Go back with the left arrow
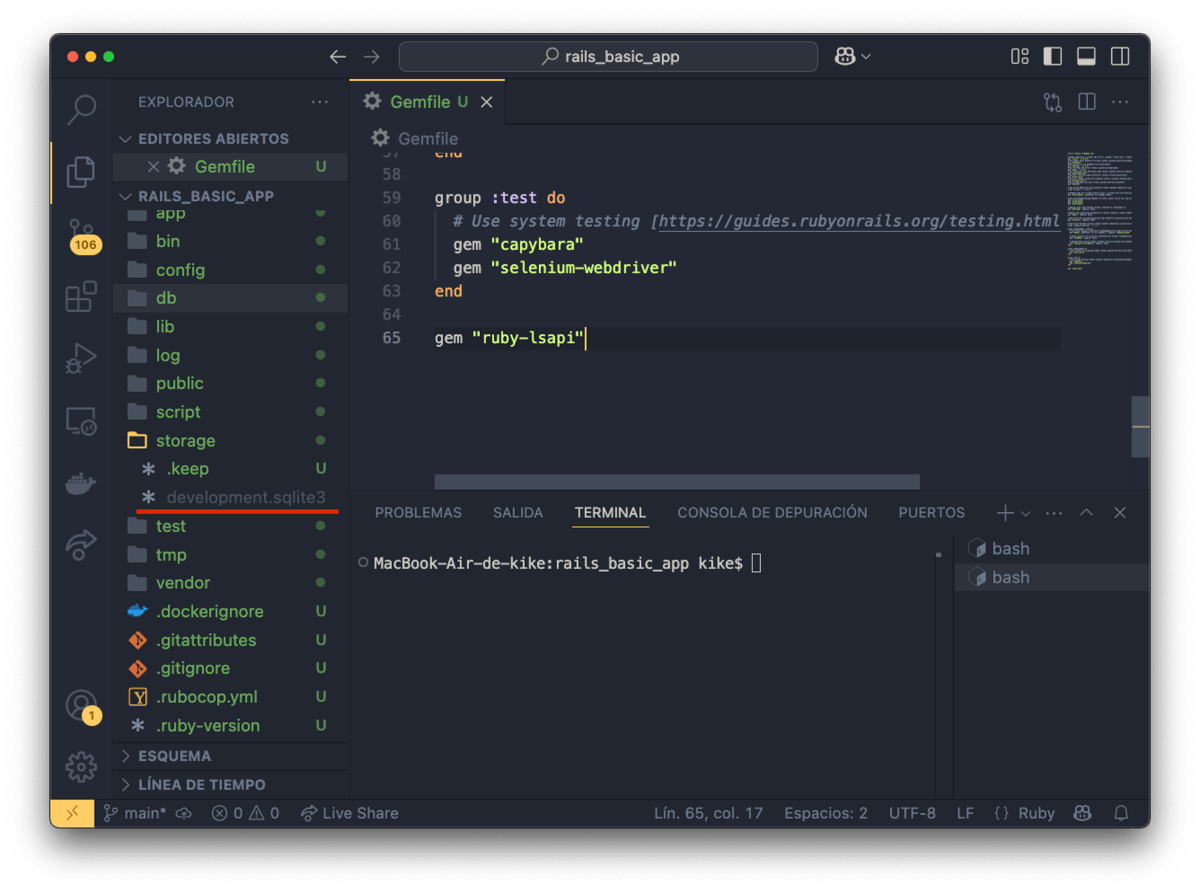 pyautogui.click(x=338, y=57)
